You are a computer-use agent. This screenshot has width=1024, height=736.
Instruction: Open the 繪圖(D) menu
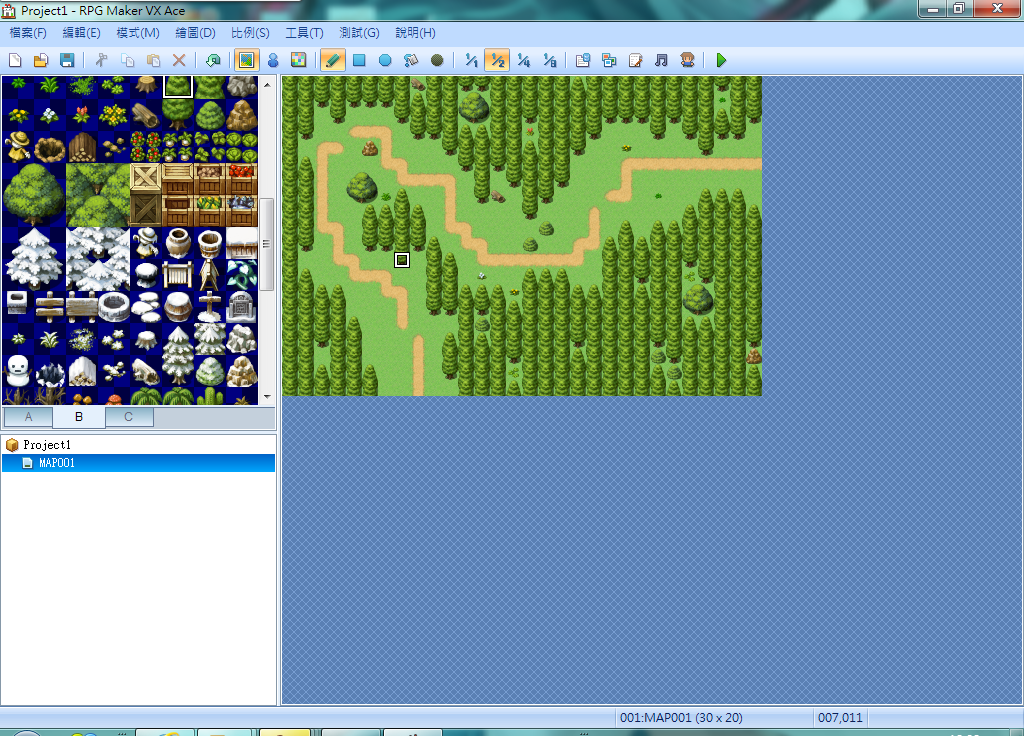click(x=195, y=33)
